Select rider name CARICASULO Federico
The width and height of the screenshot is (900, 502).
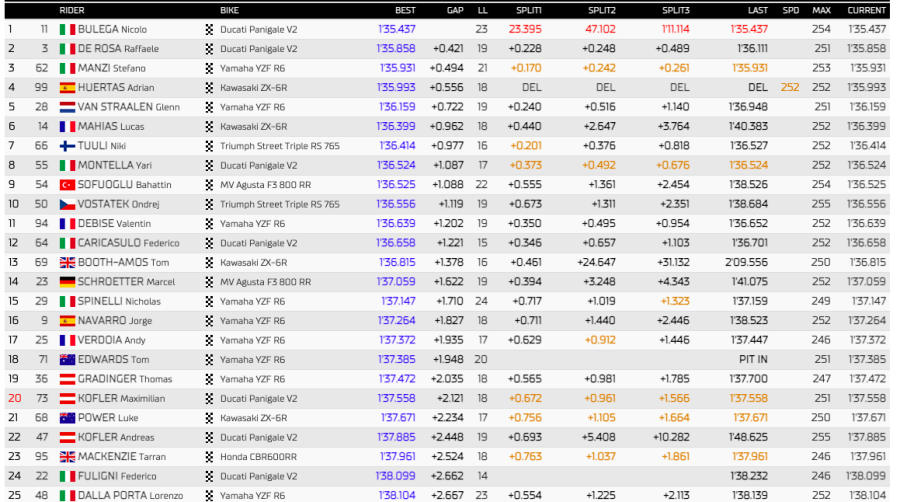(129, 243)
